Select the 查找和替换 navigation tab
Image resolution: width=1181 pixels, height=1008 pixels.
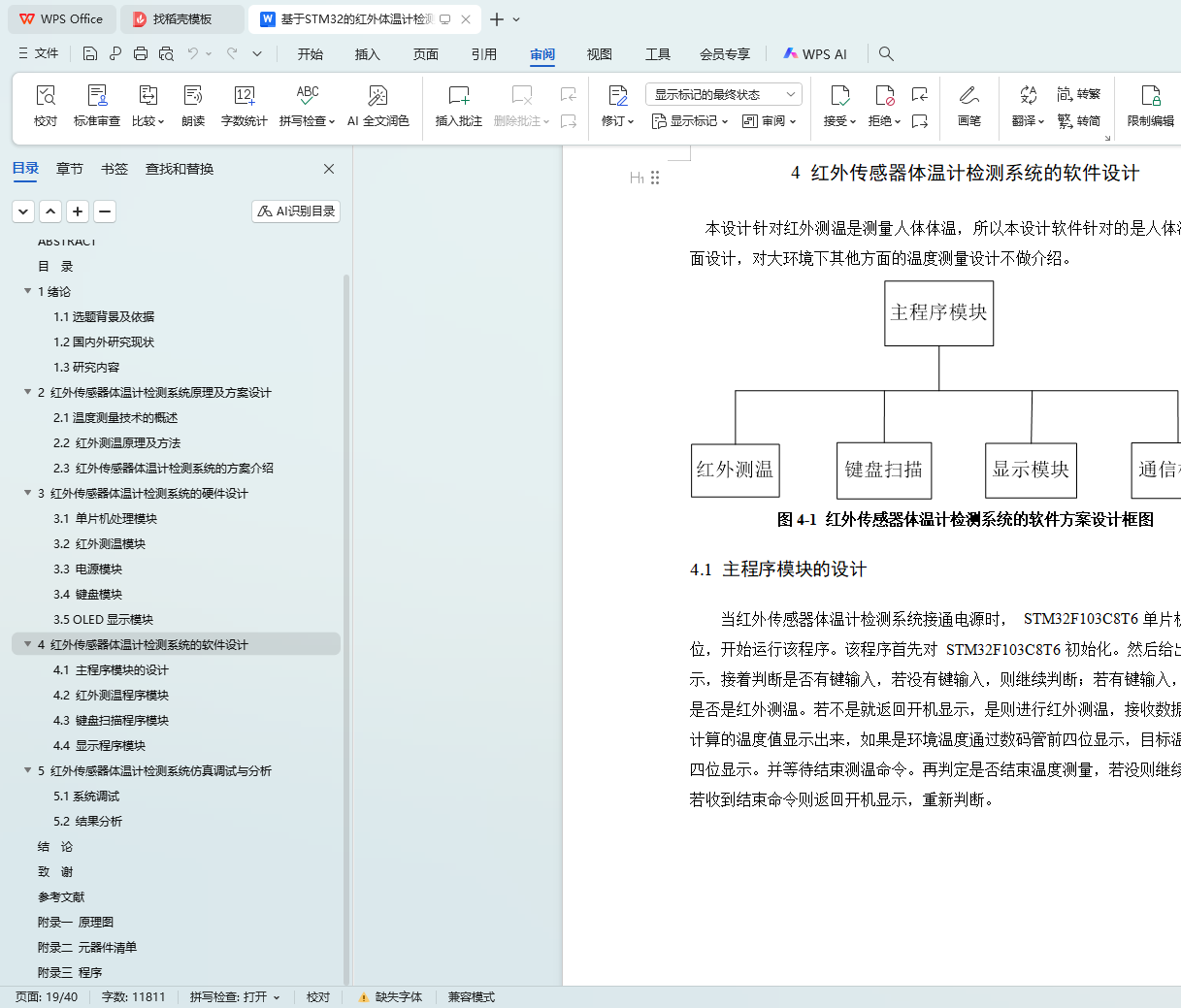(180, 169)
